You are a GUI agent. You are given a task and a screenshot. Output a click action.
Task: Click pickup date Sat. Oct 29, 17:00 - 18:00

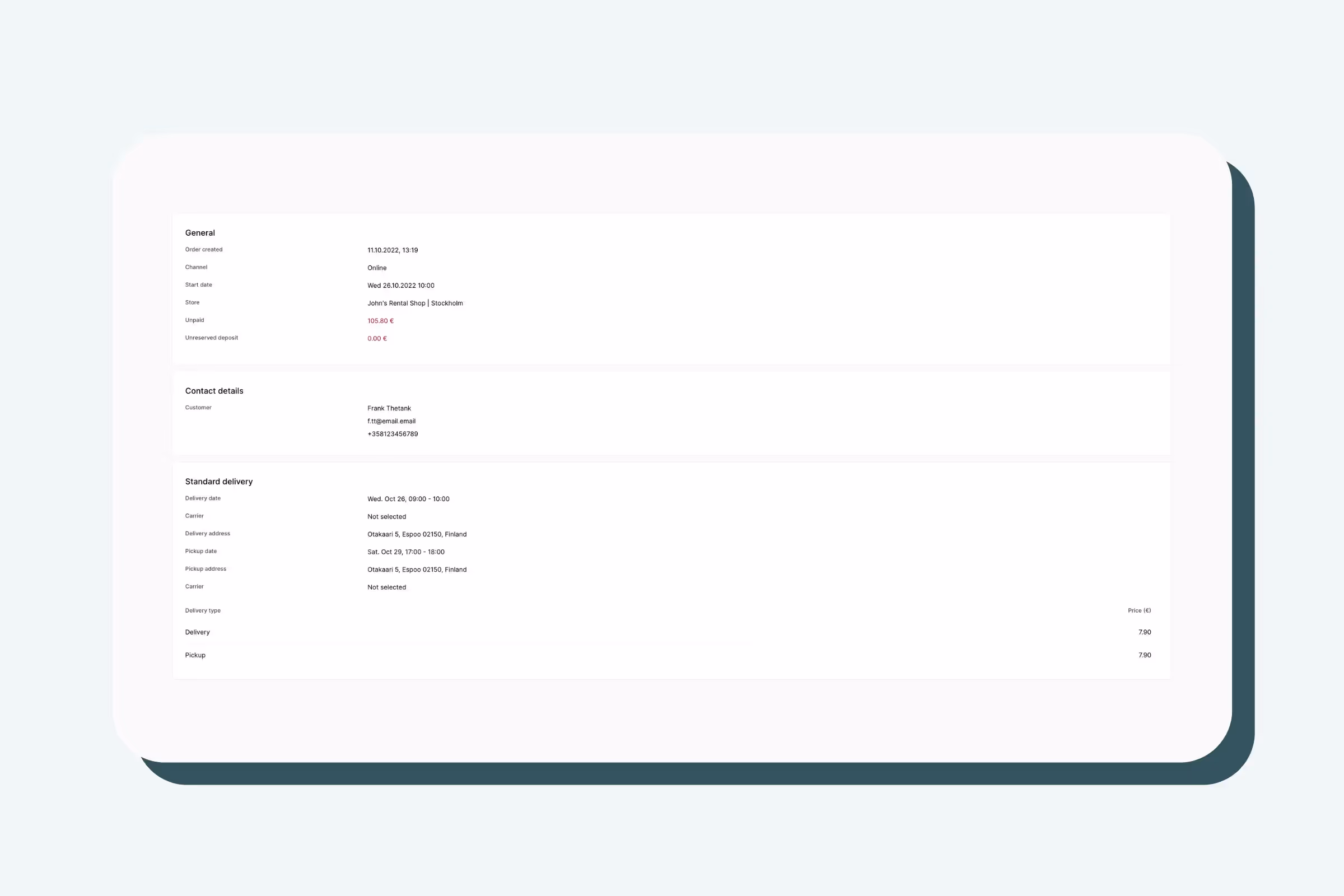405,552
